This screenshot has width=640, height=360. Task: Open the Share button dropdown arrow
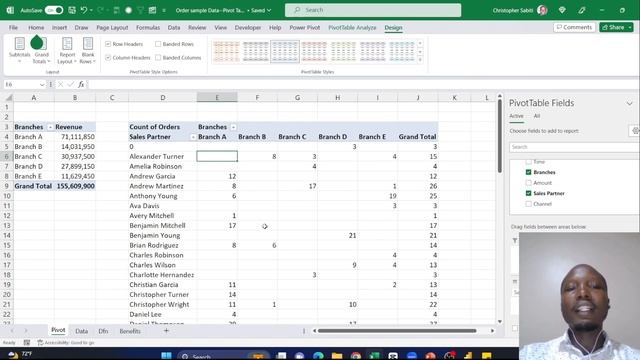coord(630,27)
